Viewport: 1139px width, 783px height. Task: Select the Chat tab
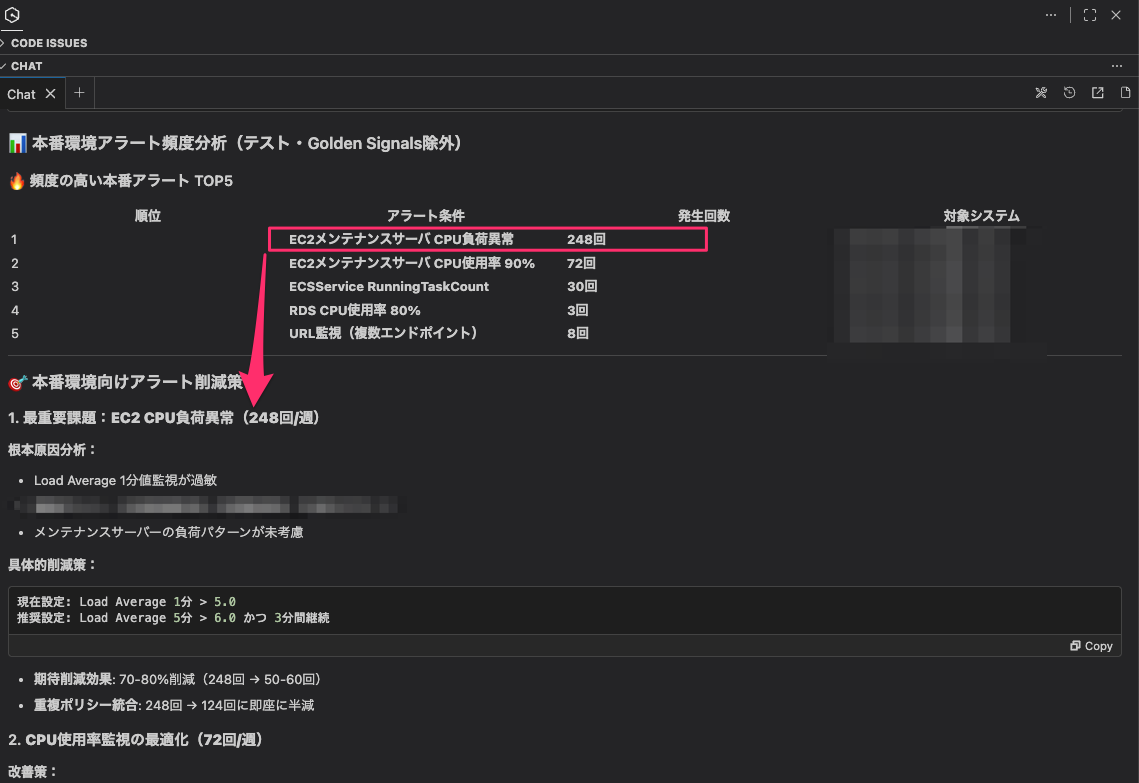(x=21, y=94)
